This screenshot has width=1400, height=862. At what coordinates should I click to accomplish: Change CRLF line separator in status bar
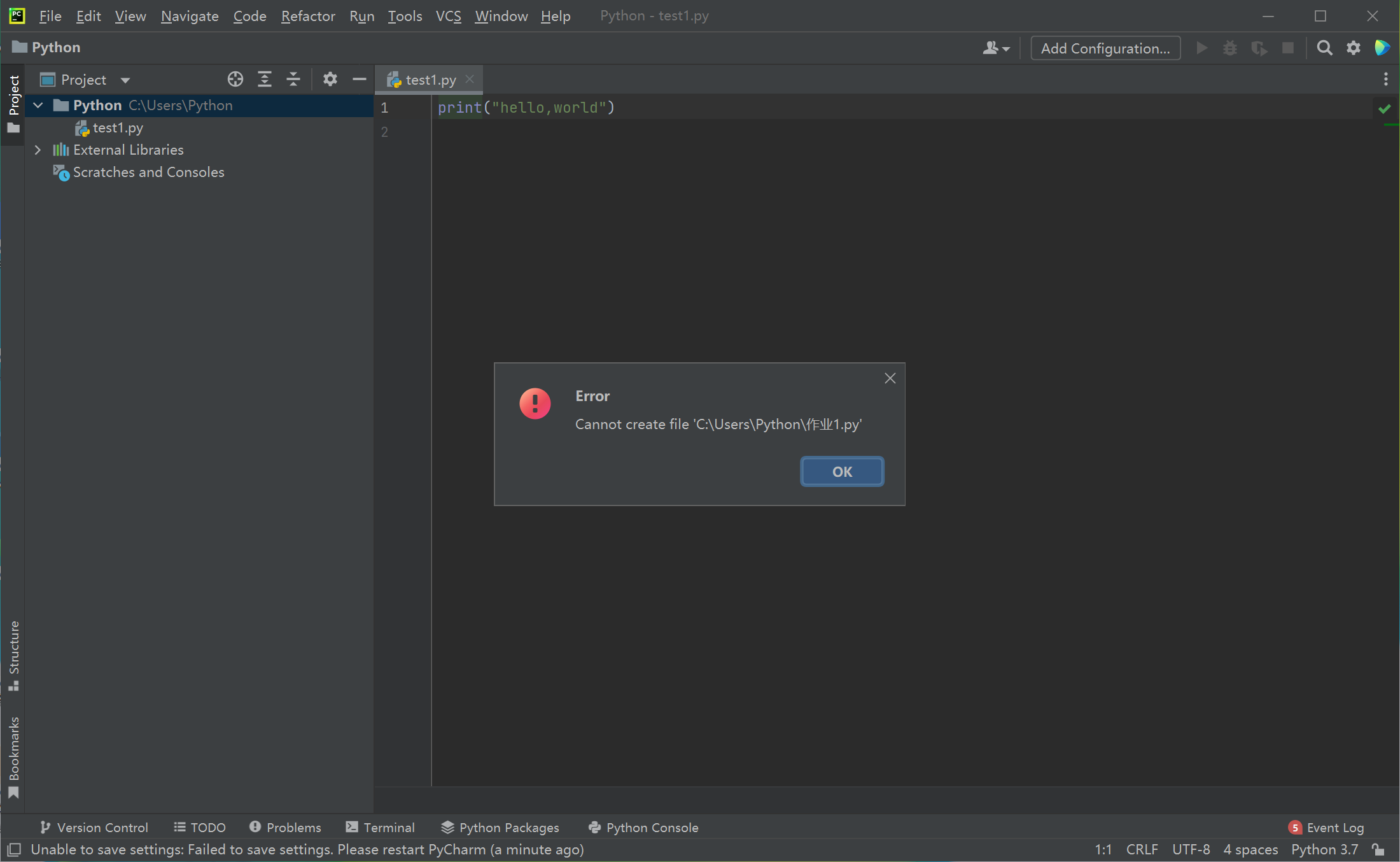point(1142,849)
